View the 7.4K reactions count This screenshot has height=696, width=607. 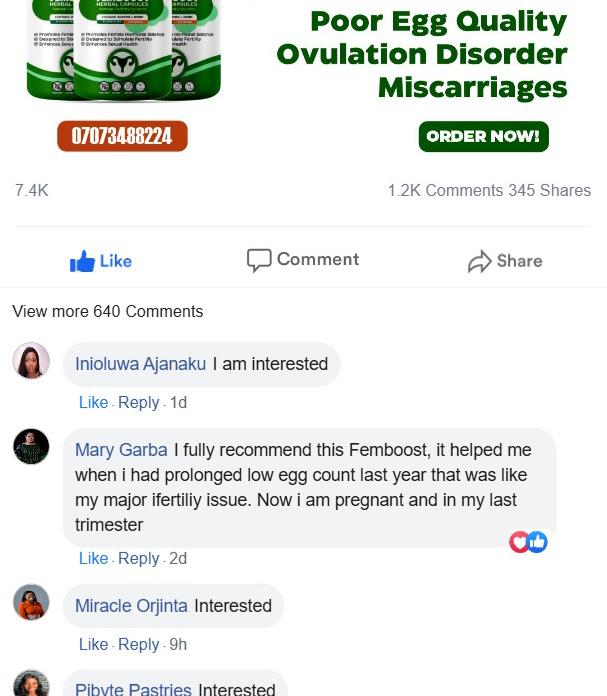pos(31,190)
